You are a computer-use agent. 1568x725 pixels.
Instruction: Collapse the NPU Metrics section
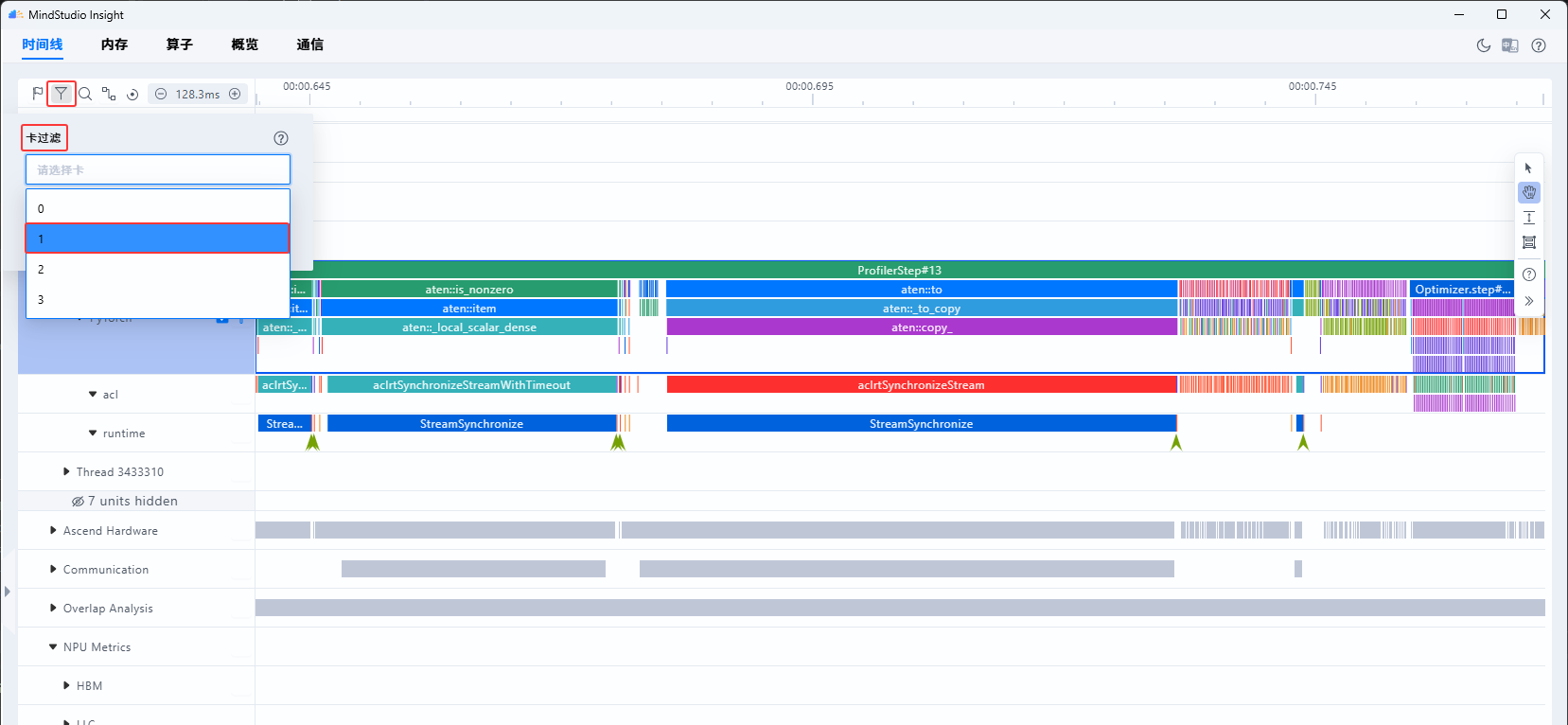(x=53, y=646)
